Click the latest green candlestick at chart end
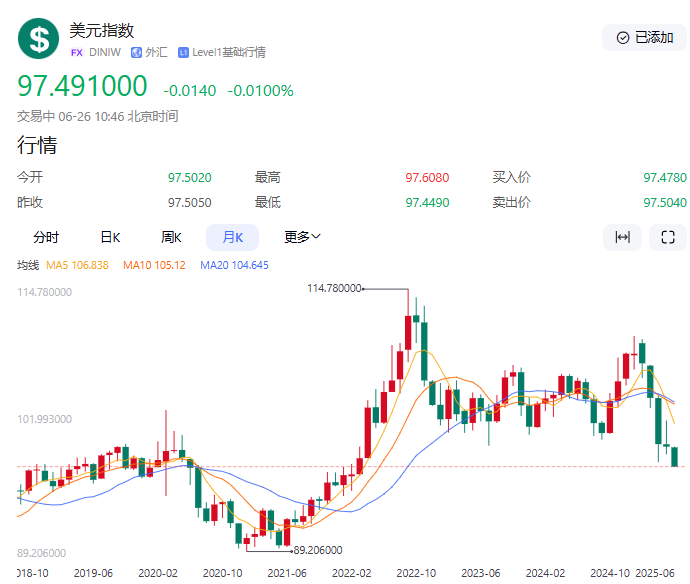 point(675,456)
